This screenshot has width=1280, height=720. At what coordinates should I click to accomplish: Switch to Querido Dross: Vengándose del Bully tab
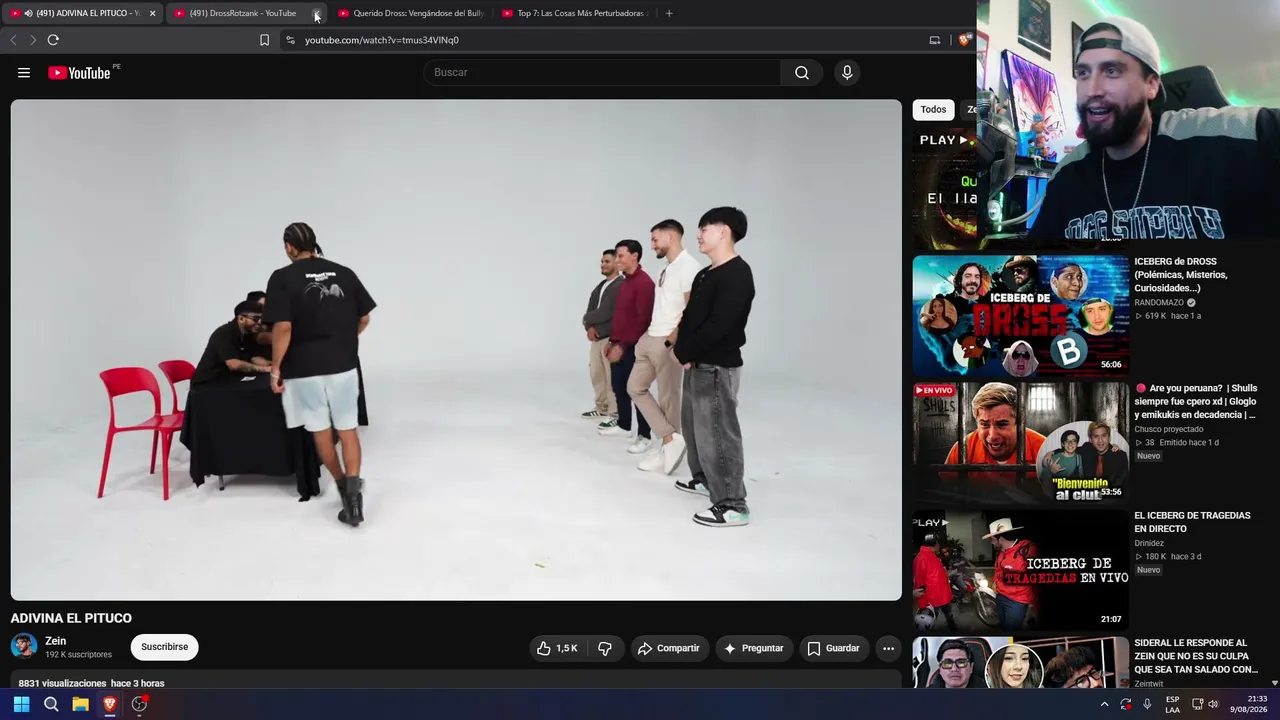410,13
